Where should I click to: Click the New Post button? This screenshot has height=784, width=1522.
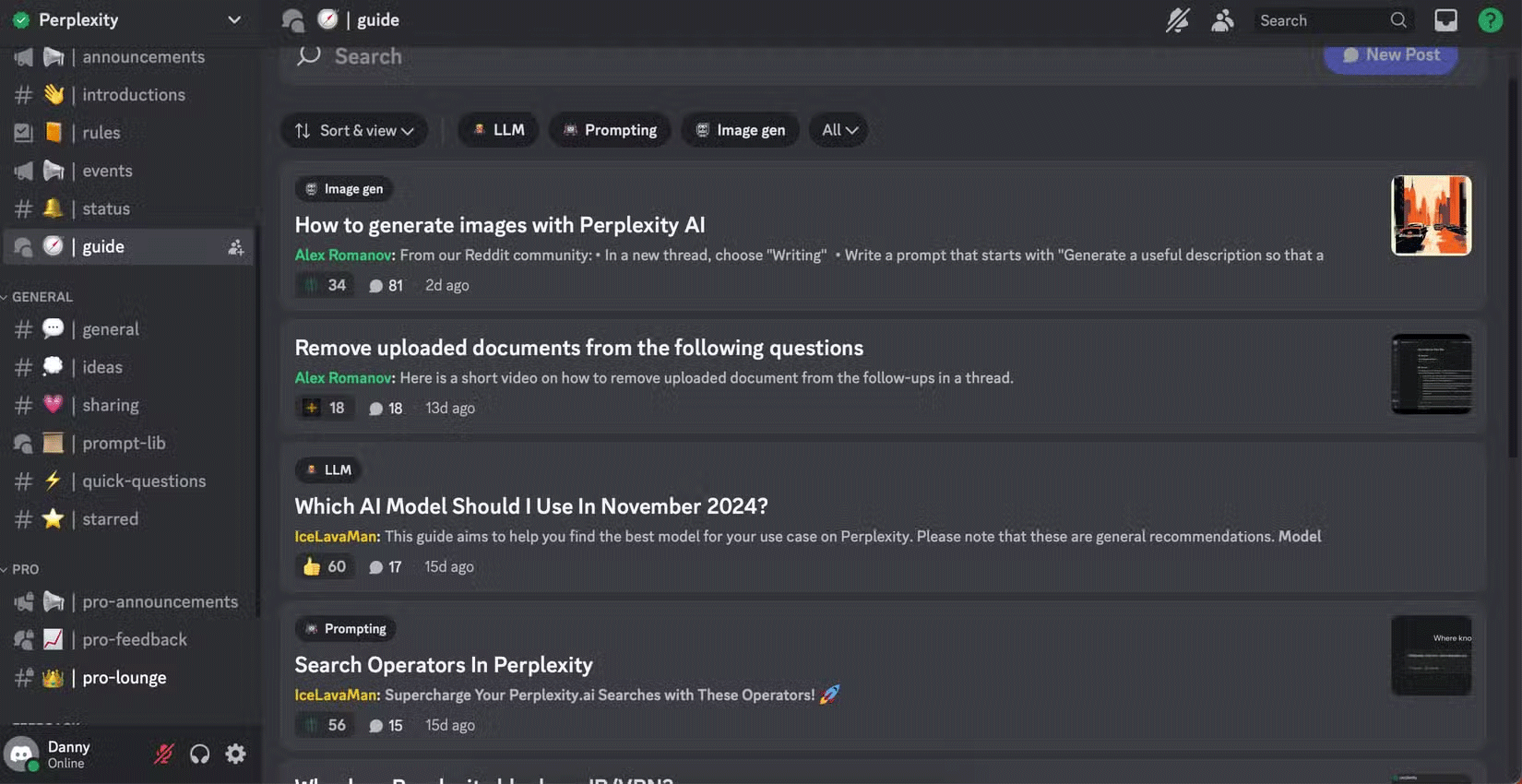click(x=1390, y=55)
